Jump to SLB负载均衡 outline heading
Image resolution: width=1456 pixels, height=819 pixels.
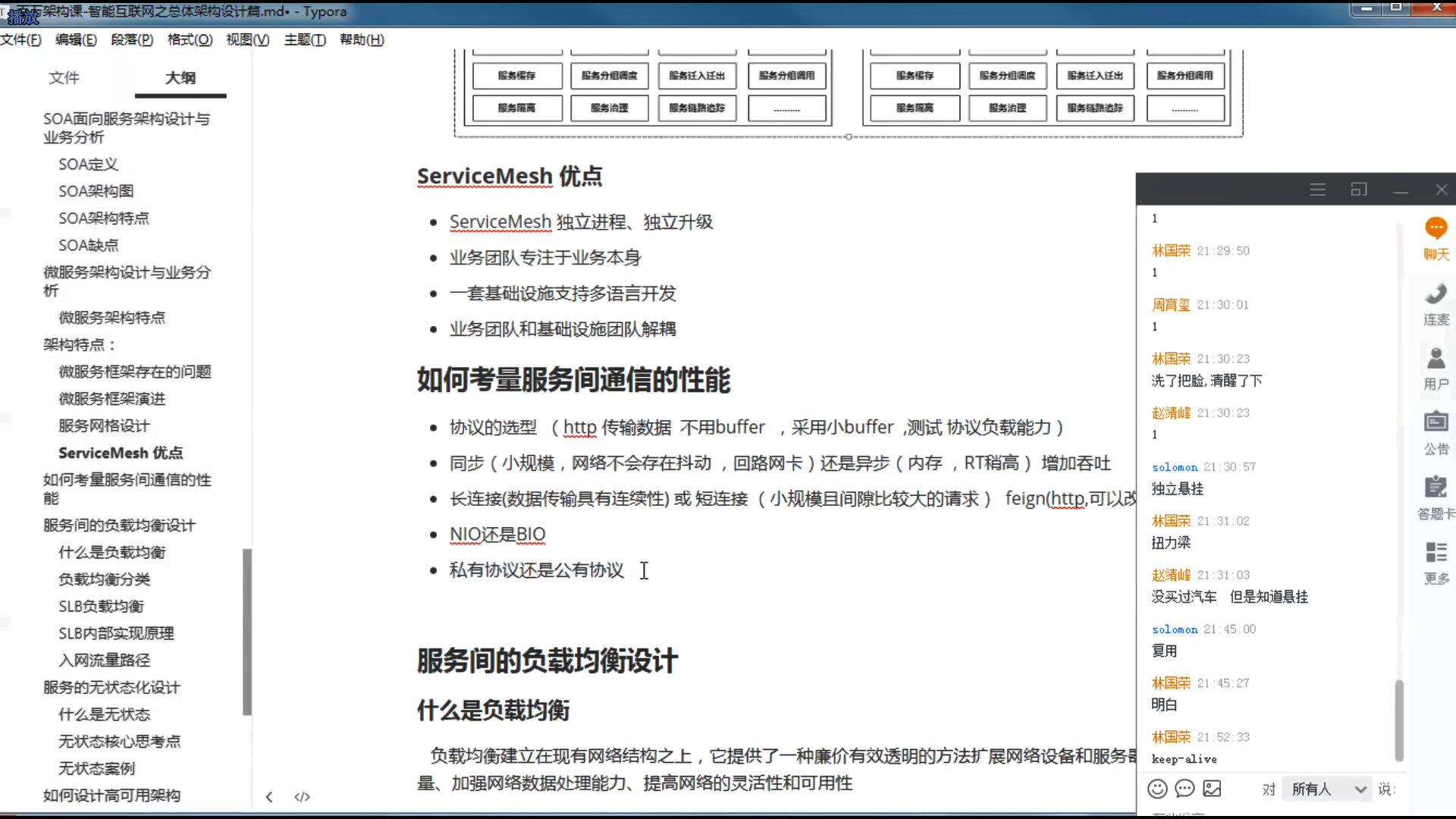point(101,606)
